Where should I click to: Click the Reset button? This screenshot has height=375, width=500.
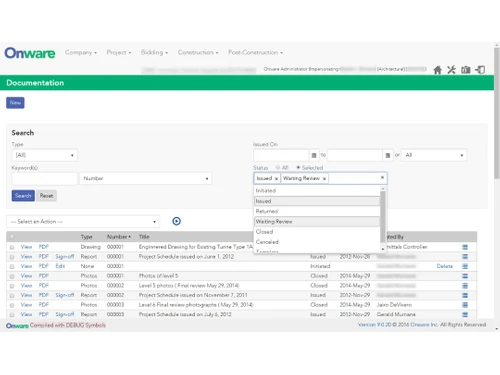click(46, 196)
